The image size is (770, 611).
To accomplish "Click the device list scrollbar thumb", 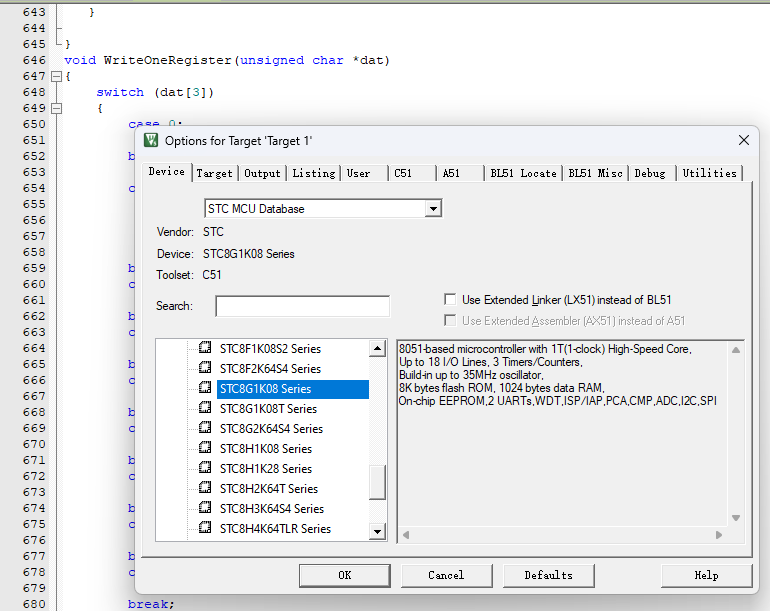I will (377, 482).
